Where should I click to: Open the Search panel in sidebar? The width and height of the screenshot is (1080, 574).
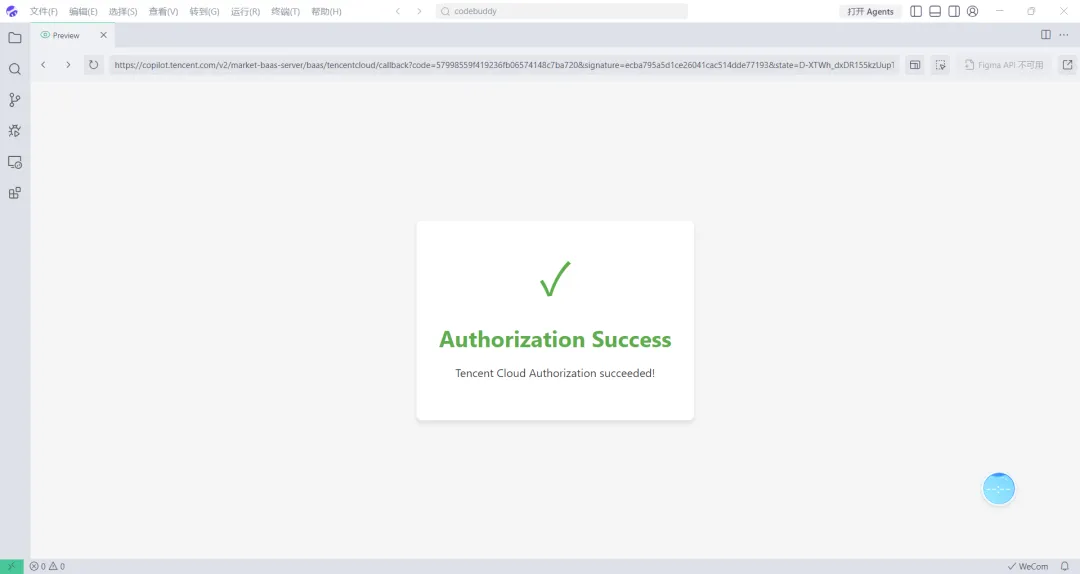tap(14, 69)
